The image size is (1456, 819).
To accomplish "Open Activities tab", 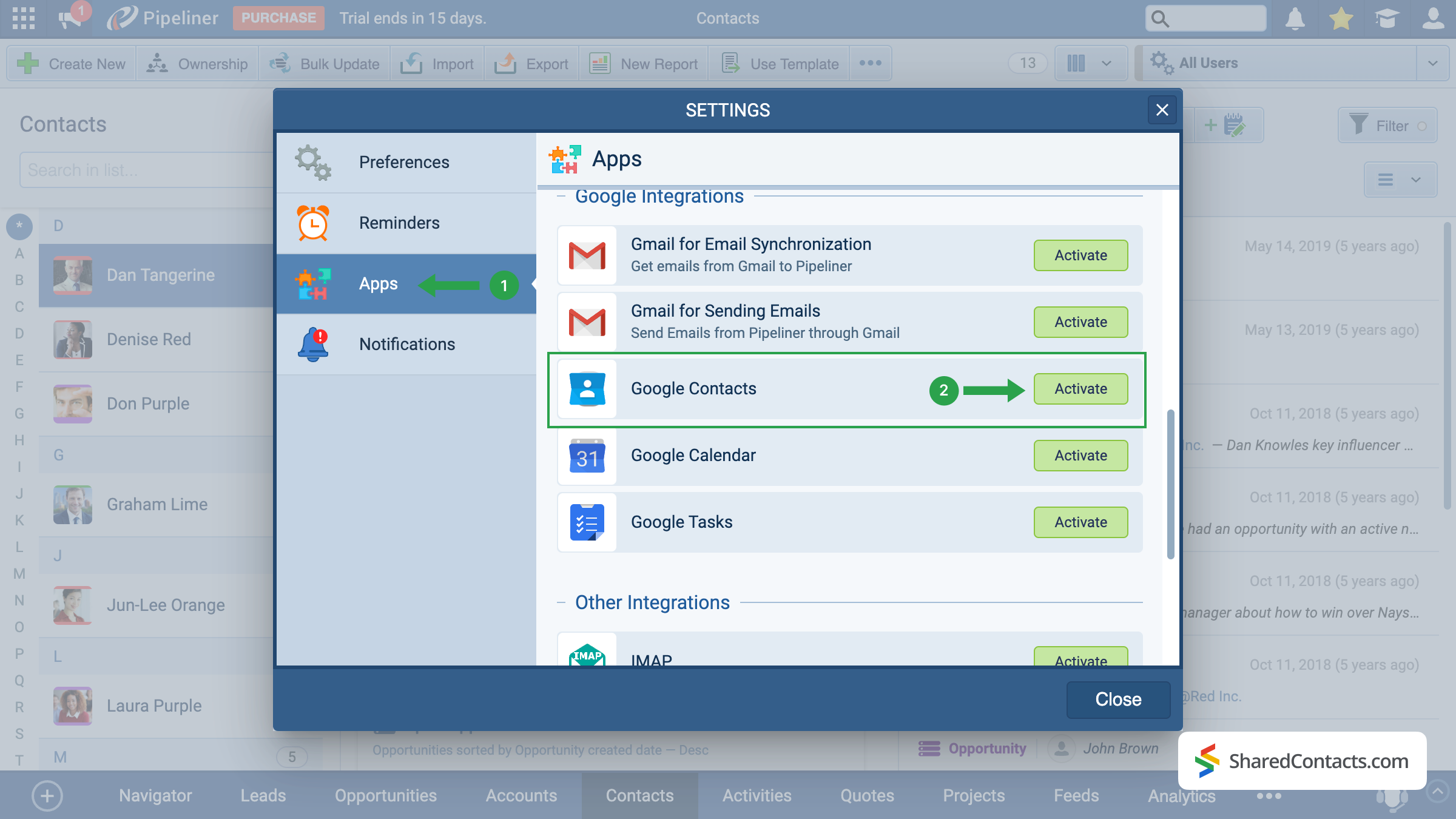I will click(x=757, y=796).
